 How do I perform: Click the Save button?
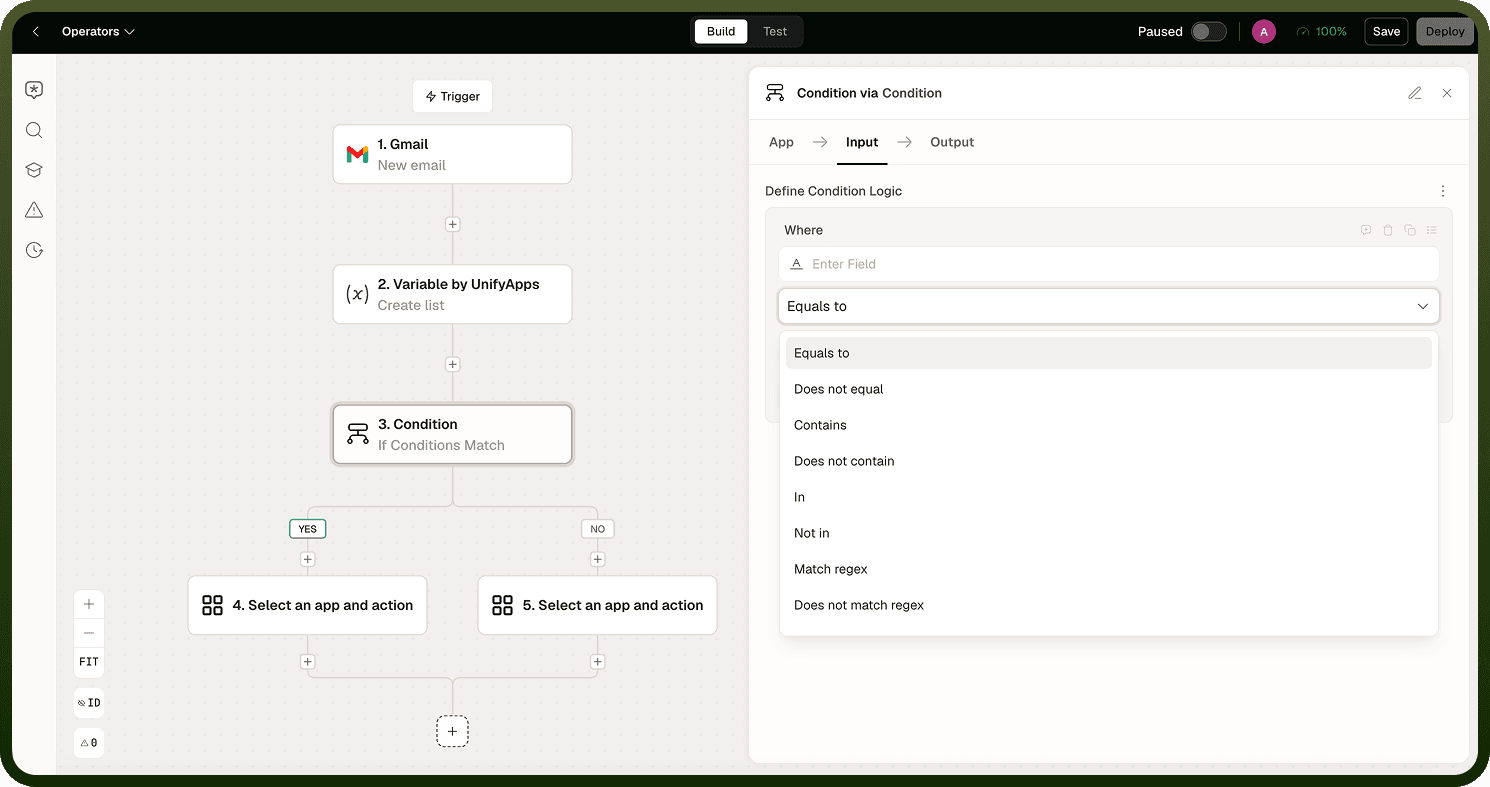1386,32
